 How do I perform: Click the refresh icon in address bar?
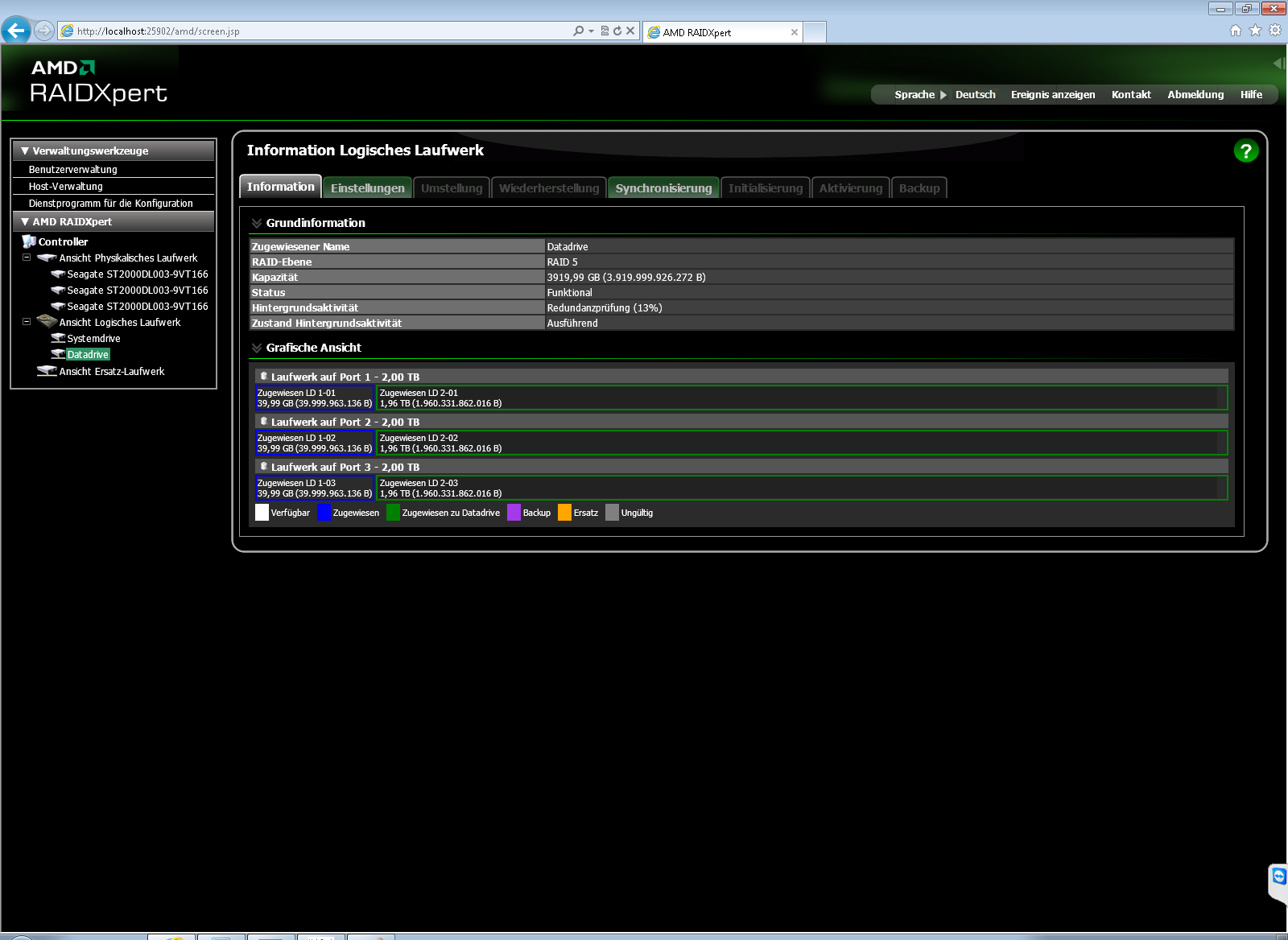[617, 31]
